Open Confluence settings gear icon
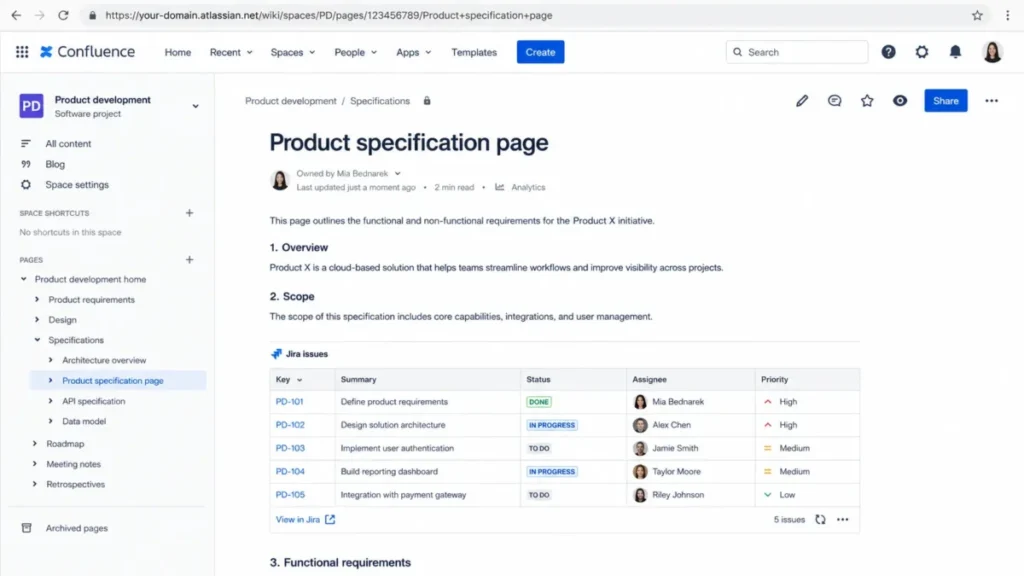The image size is (1024, 576). tap(921, 52)
